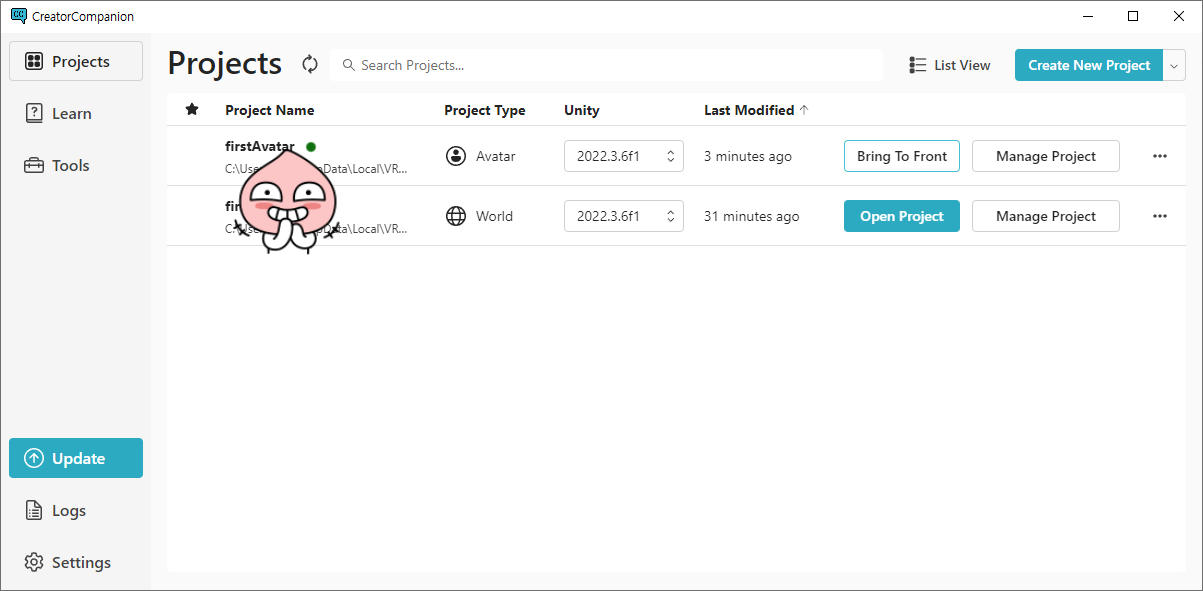The image size is (1203, 591).
Task: Open the Projects sidebar tab
Action: click(76, 61)
